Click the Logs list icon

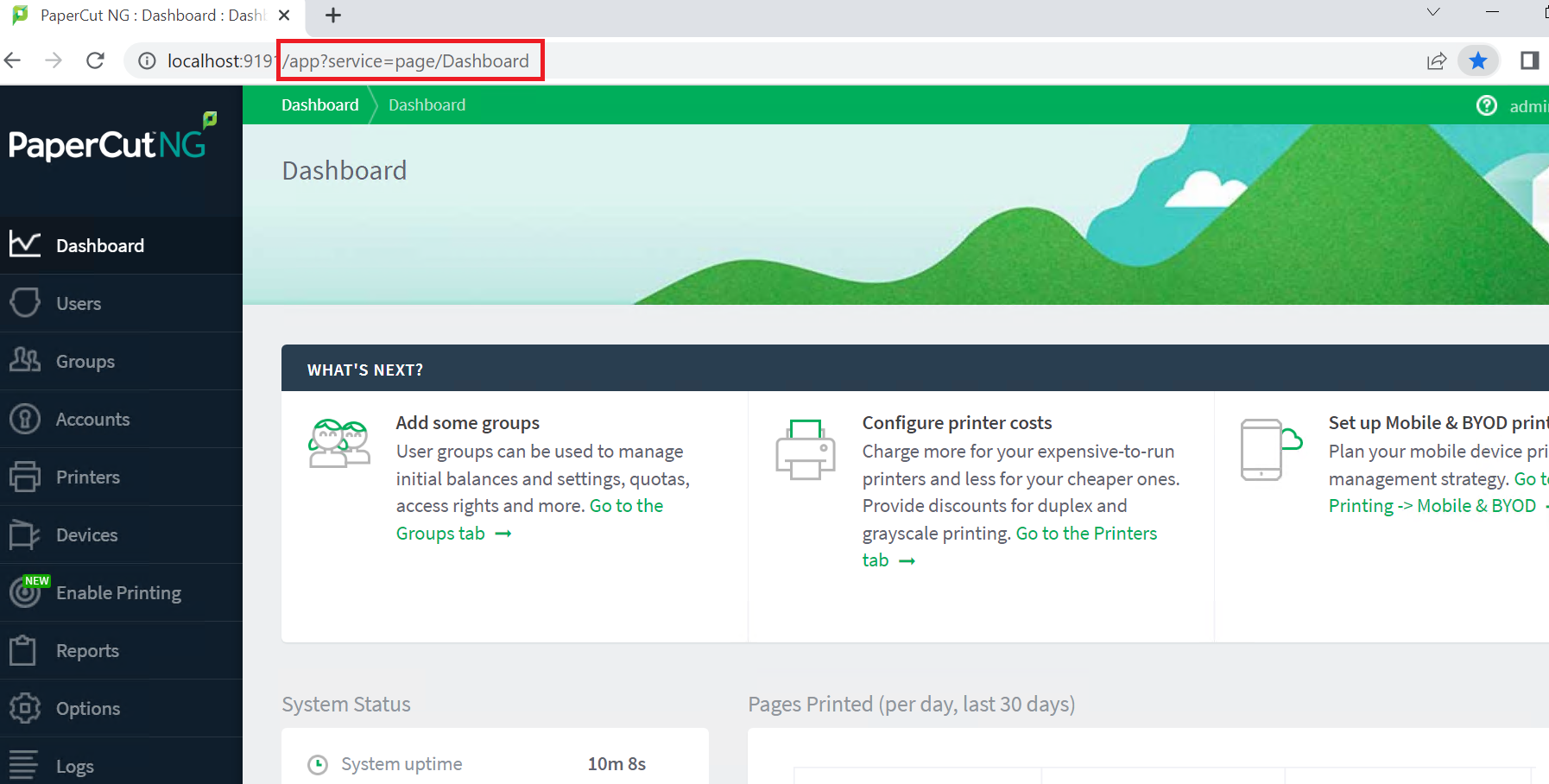coord(23,765)
